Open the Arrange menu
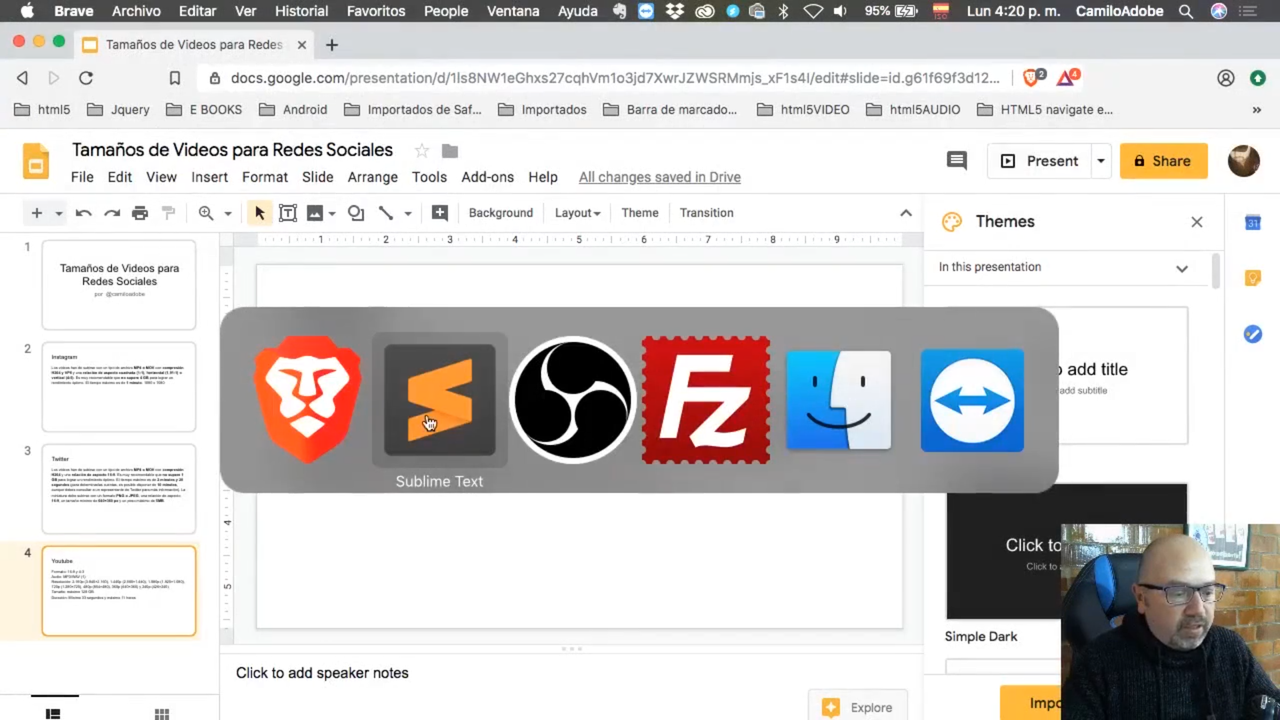 373,177
